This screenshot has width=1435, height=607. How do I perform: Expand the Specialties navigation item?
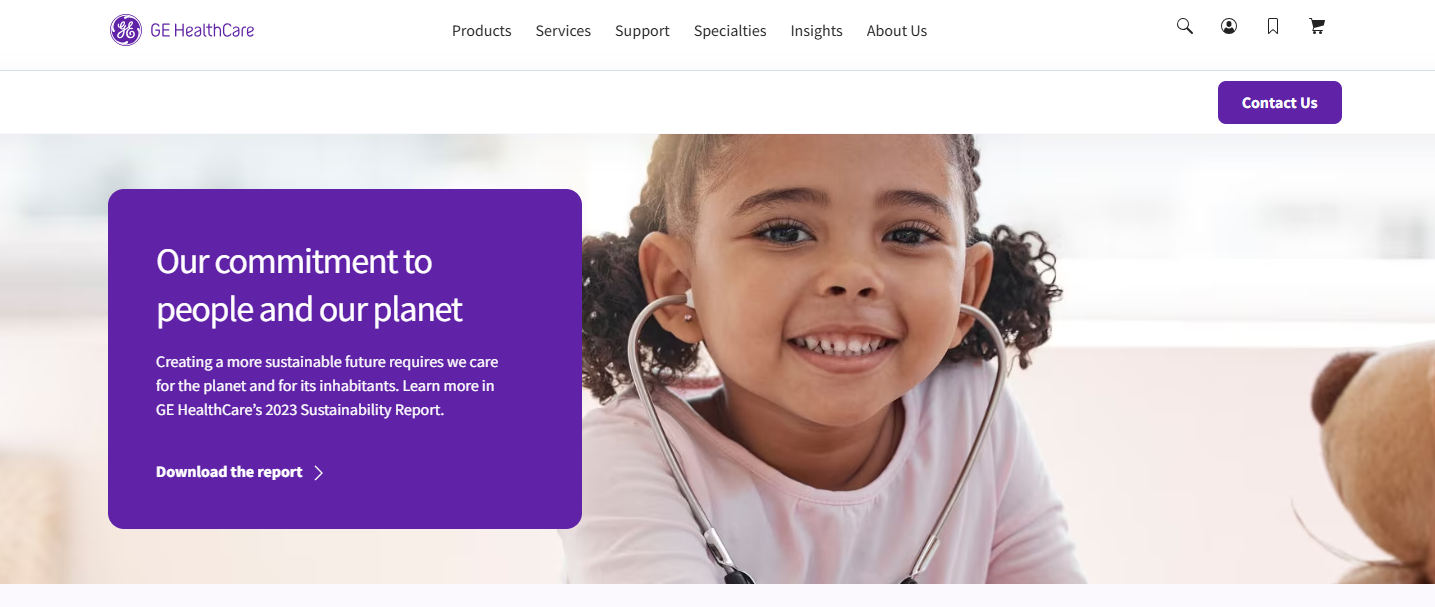730,31
